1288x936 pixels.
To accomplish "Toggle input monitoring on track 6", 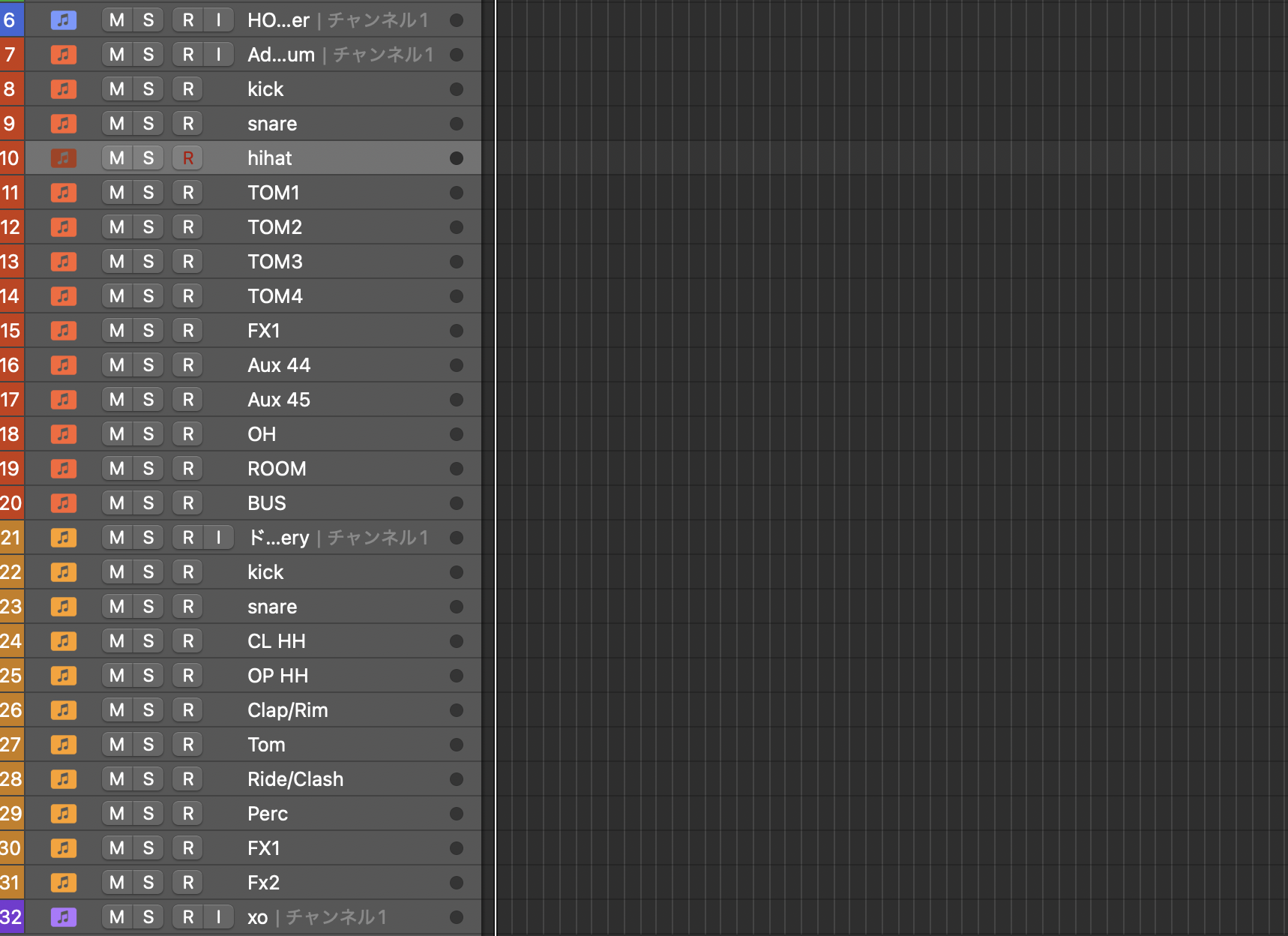I will pos(219,20).
